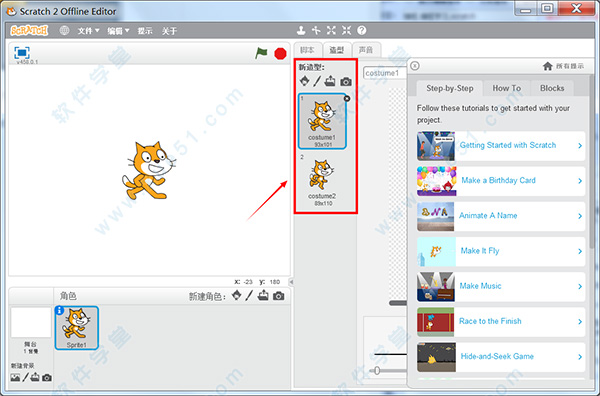This screenshot has height=396, width=600.
Task: Paint a new sprite
Action: click(x=249, y=295)
